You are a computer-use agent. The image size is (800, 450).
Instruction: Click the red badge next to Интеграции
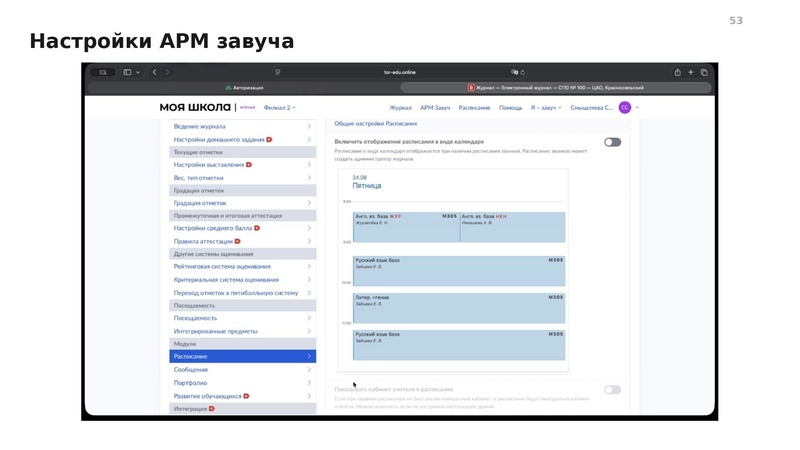pyautogui.click(x=212, y=409)
